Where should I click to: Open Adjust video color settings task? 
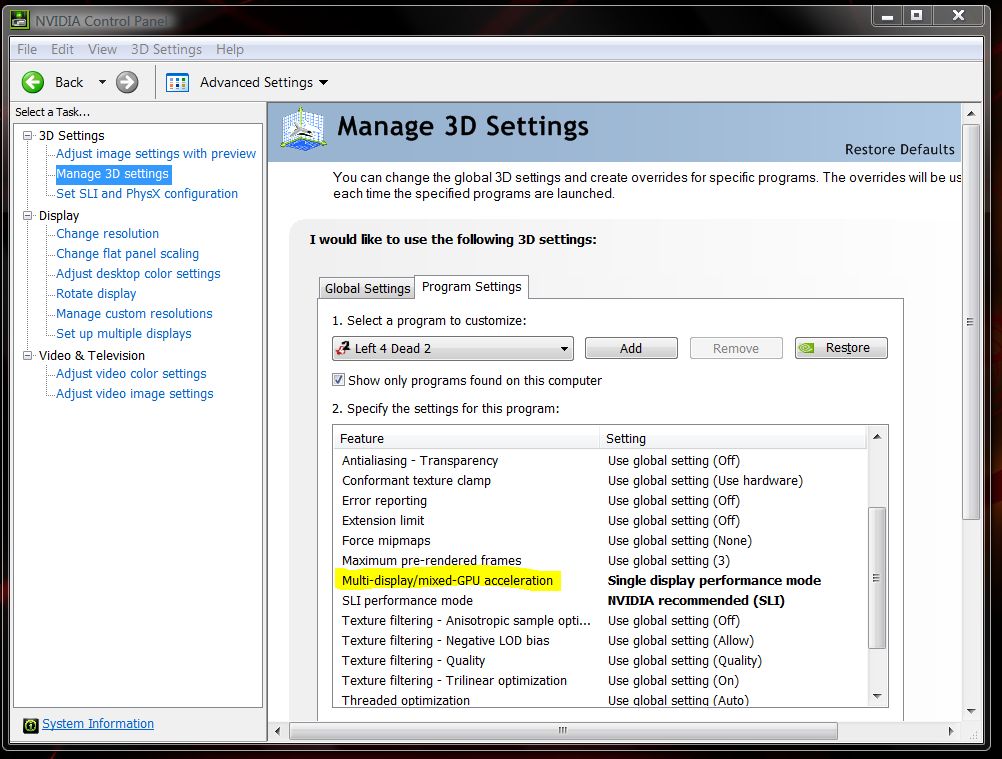coord(131,374)
